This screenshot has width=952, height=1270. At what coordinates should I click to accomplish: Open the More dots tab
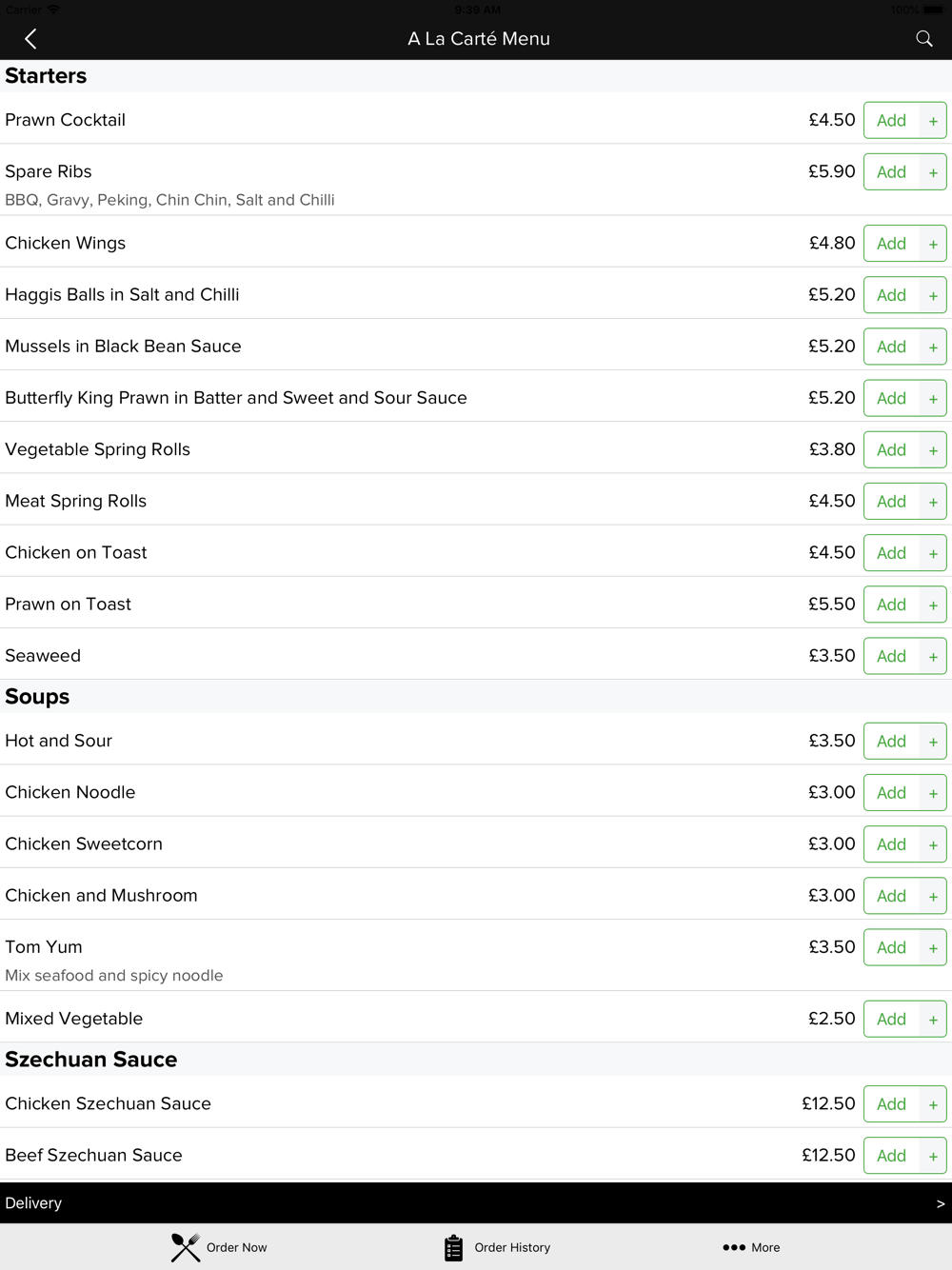pyautogui.click(x=751, y=1247)
